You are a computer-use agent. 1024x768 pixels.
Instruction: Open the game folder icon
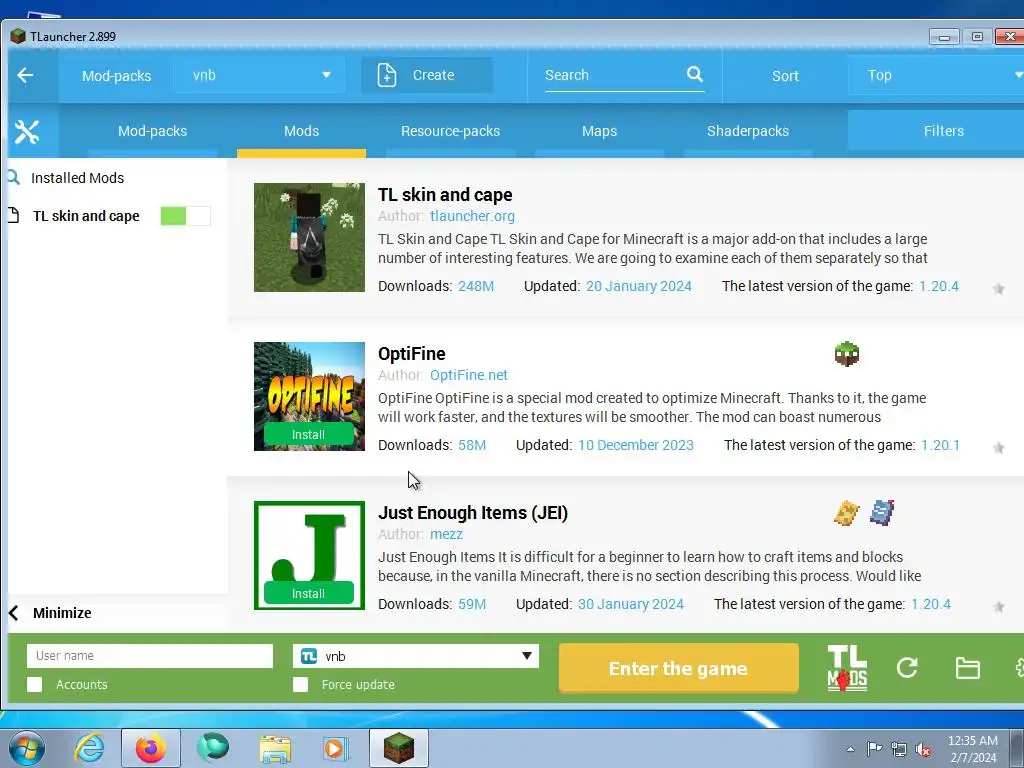tap(967, 668)
